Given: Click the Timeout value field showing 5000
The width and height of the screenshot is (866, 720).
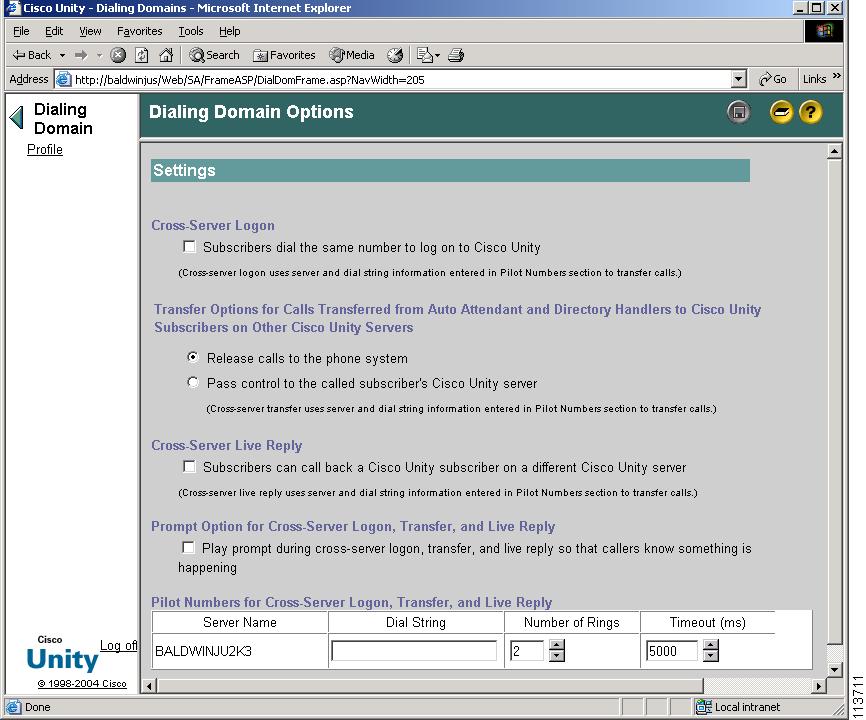Looking at the screenshot, I should coord(672,650).
